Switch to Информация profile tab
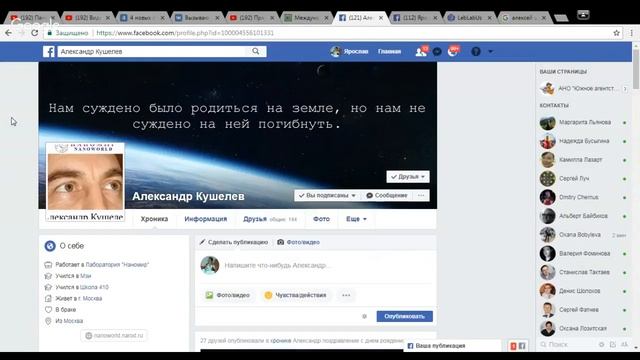Image resolution: width=640 pixels, height=360 pixels. 206,219
